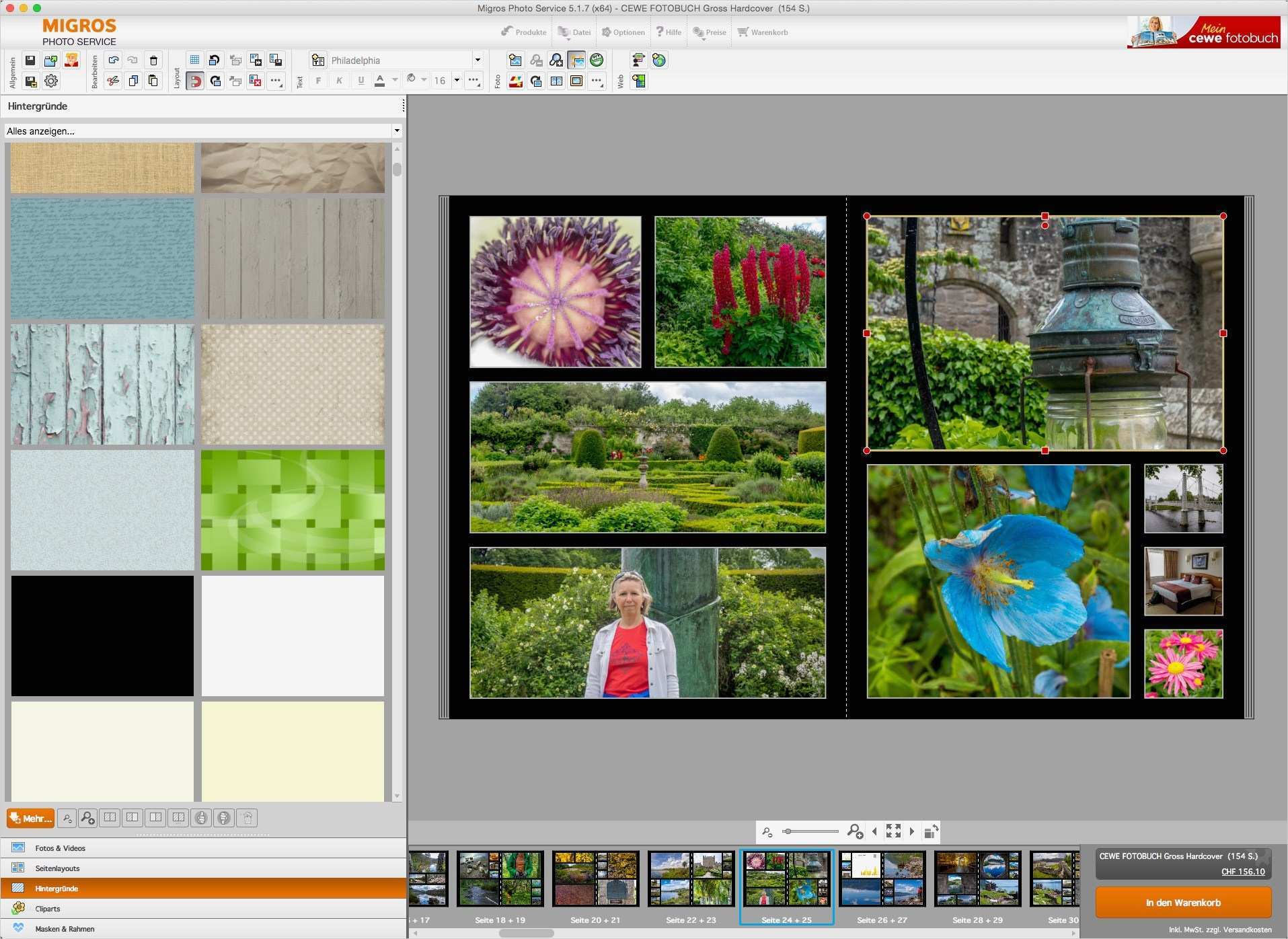1288x939 pixels.
Task: Open the font size 16 dropdown
Action: [x=457, y=80]
